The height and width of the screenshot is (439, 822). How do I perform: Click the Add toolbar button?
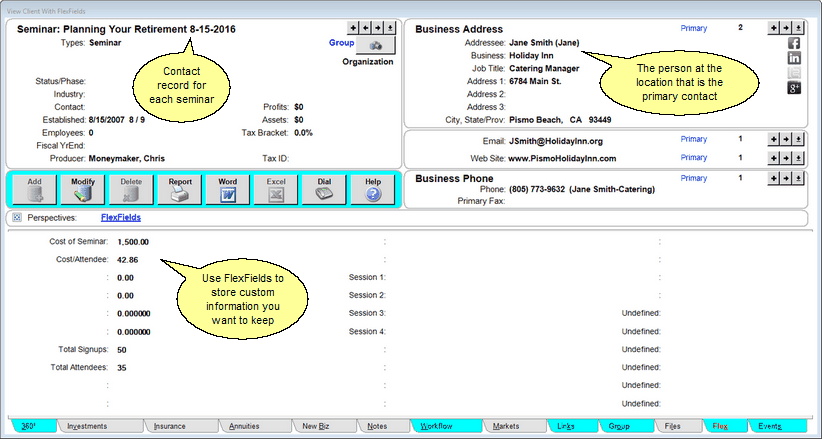click(x=35, y=189)
